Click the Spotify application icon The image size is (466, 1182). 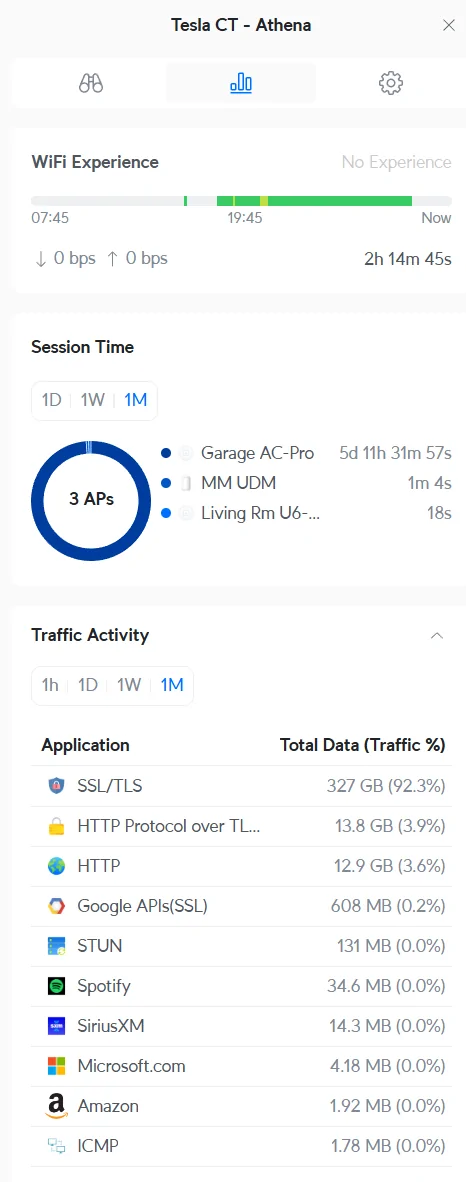tap(57, 986)
